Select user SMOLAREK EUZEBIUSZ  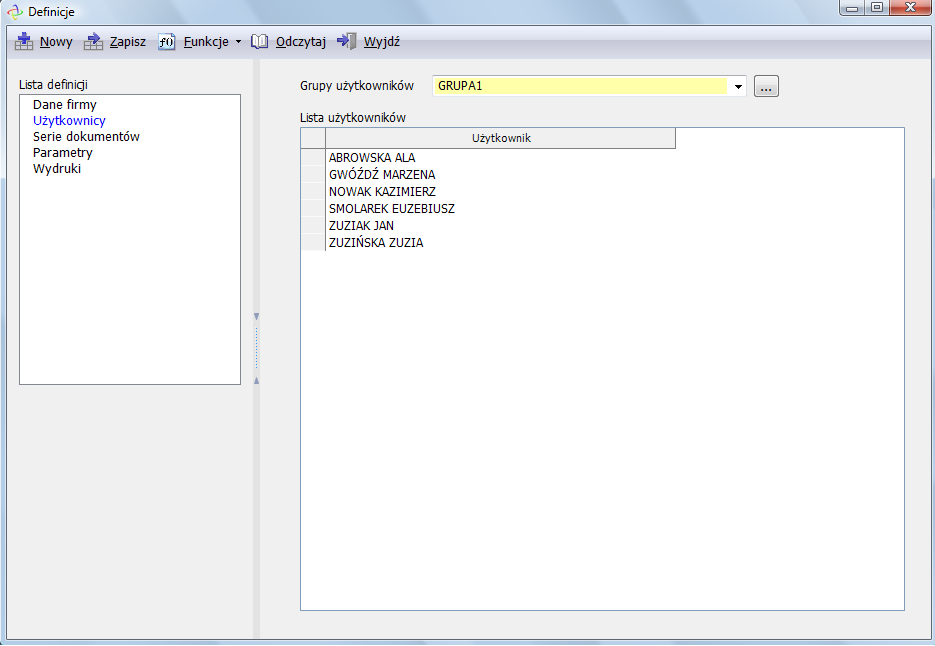coord(392,209)
